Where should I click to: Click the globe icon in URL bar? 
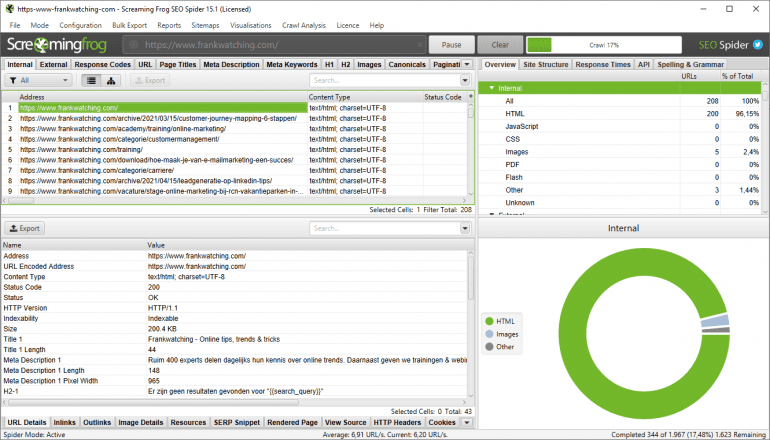click(133, 45)
